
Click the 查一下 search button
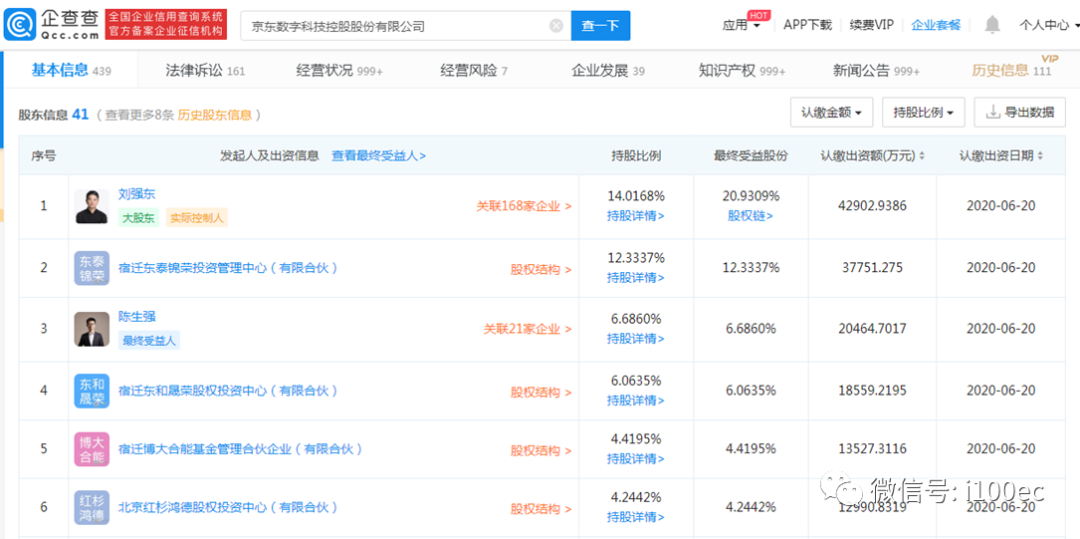click(x=601, y=26)
